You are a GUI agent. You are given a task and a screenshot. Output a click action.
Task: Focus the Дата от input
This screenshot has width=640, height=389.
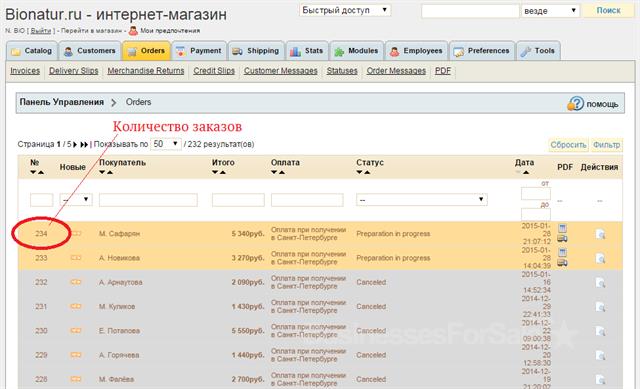(536, 193)
